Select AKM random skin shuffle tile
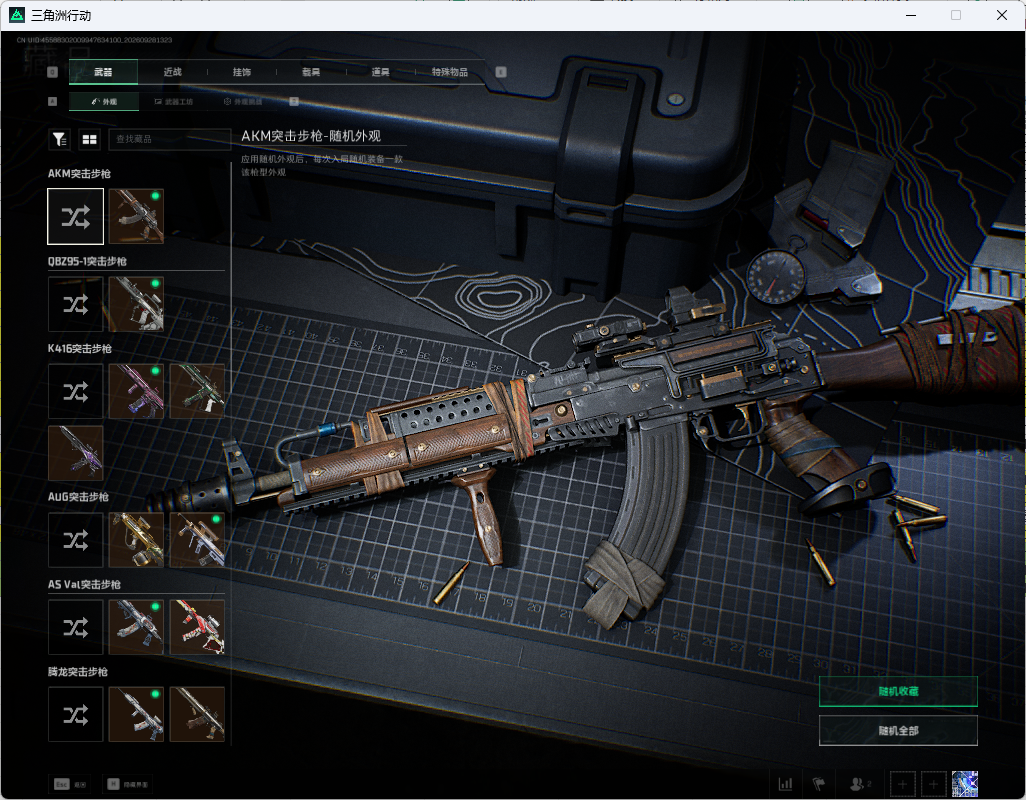Viewport: 1026px width, 800px height. click(76, 217)
